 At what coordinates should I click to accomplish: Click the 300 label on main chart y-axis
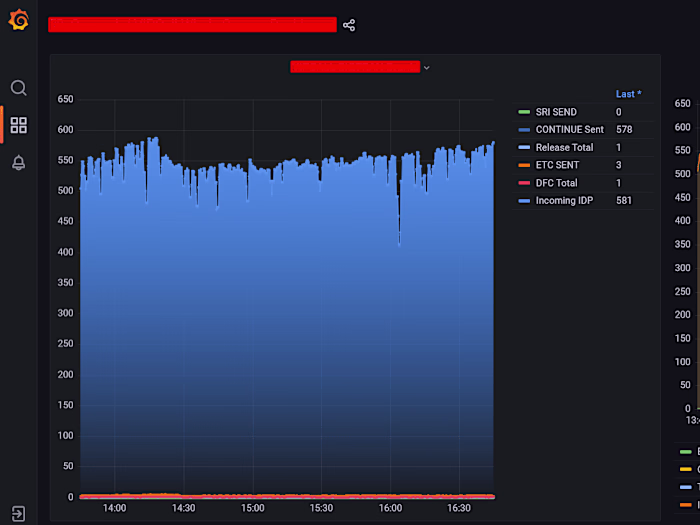65,313
